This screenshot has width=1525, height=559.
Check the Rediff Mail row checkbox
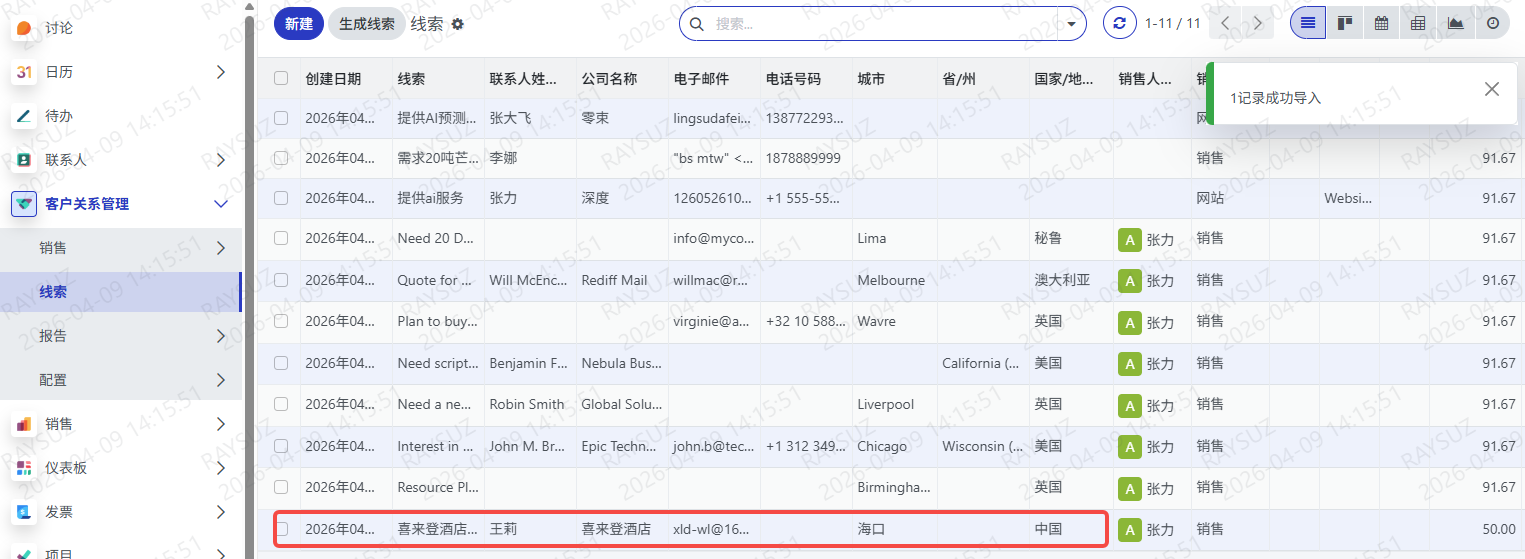point(281,280)
